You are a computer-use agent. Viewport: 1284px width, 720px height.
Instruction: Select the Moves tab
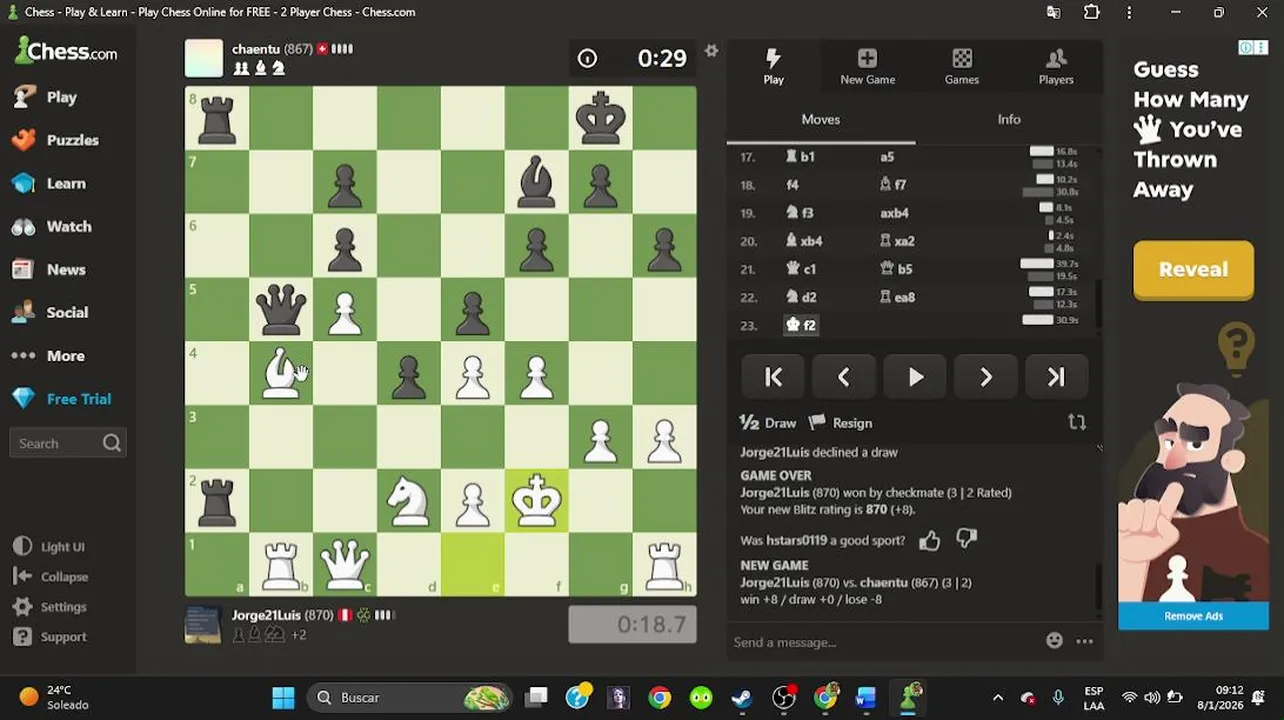click(x=821, y=119)
